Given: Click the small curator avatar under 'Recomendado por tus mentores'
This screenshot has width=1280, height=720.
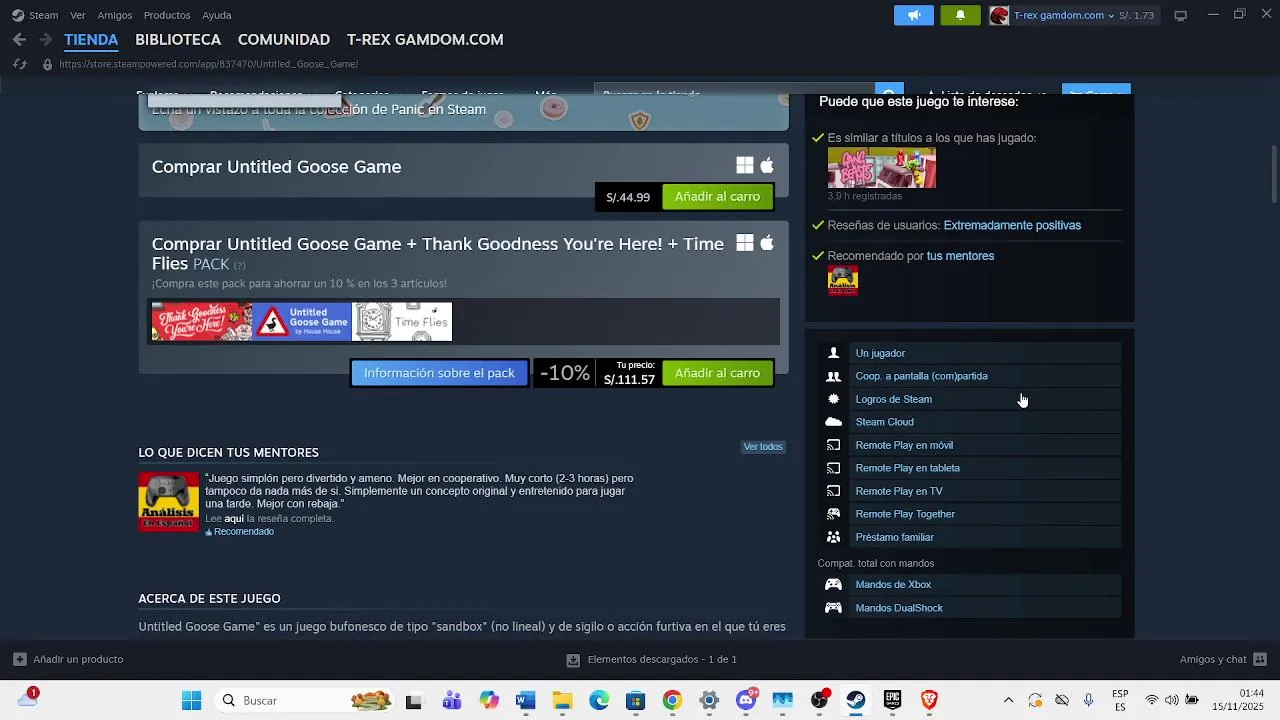Looking at the screenshot, I should [843, 281].
